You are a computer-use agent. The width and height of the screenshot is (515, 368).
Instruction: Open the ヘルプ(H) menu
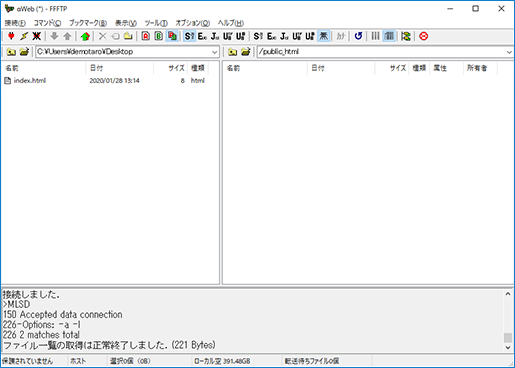tap(231, 23)
